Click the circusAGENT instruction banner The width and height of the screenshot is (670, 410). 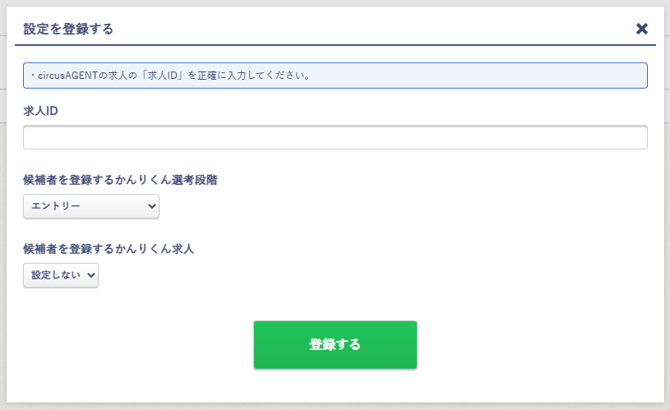click(x=335, y=75)
